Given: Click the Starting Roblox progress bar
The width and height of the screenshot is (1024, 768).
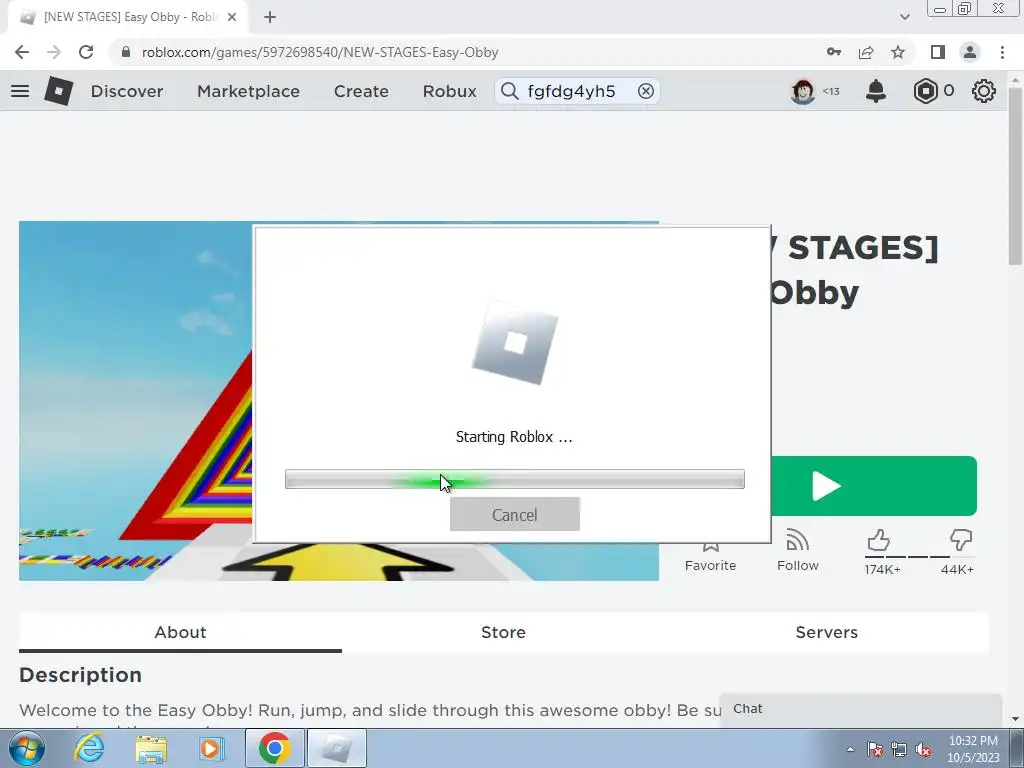Looking at the screenshot, I should [515, 479].
